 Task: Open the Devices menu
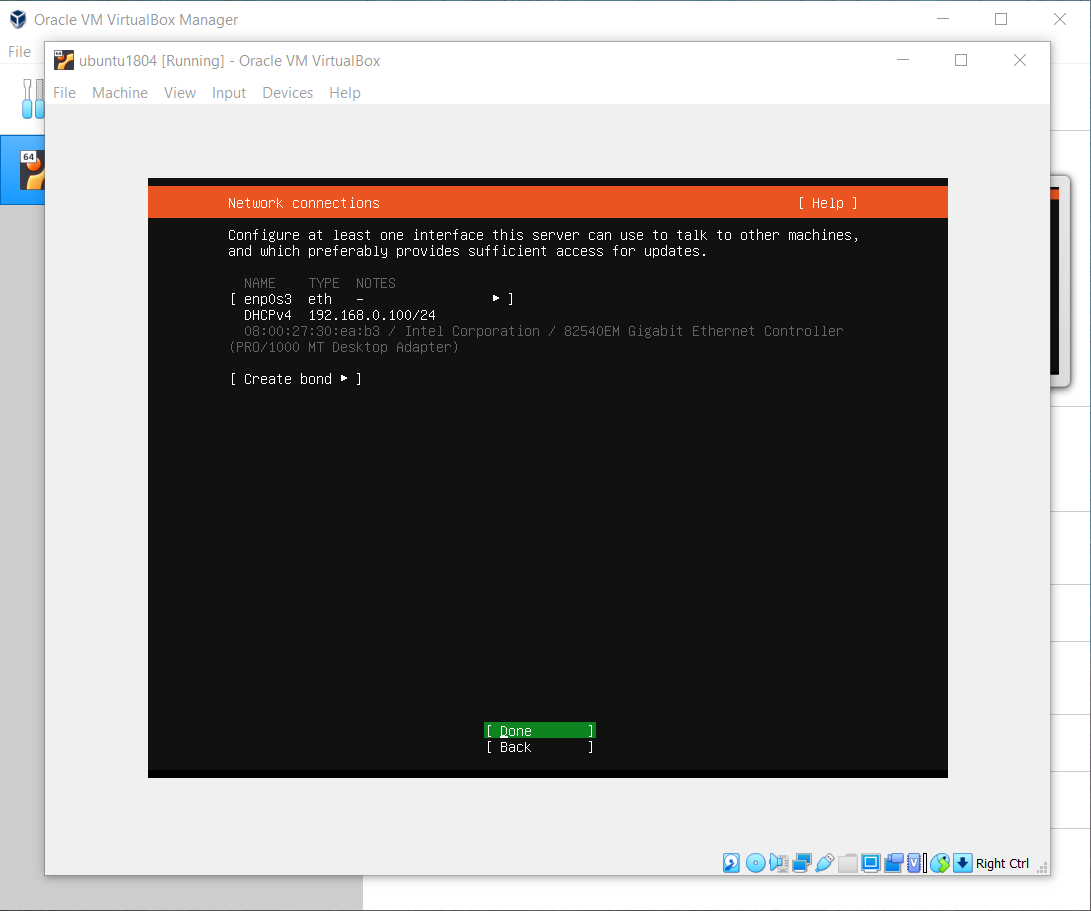point(287,93)
